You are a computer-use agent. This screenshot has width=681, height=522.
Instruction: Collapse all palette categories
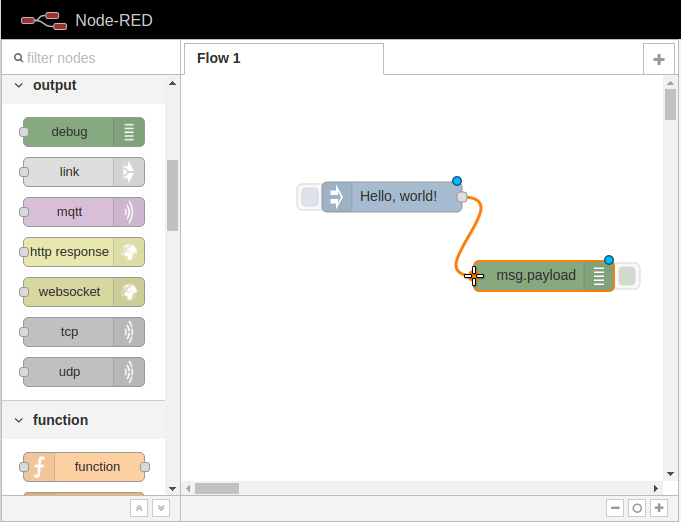(x=139, y=508)
